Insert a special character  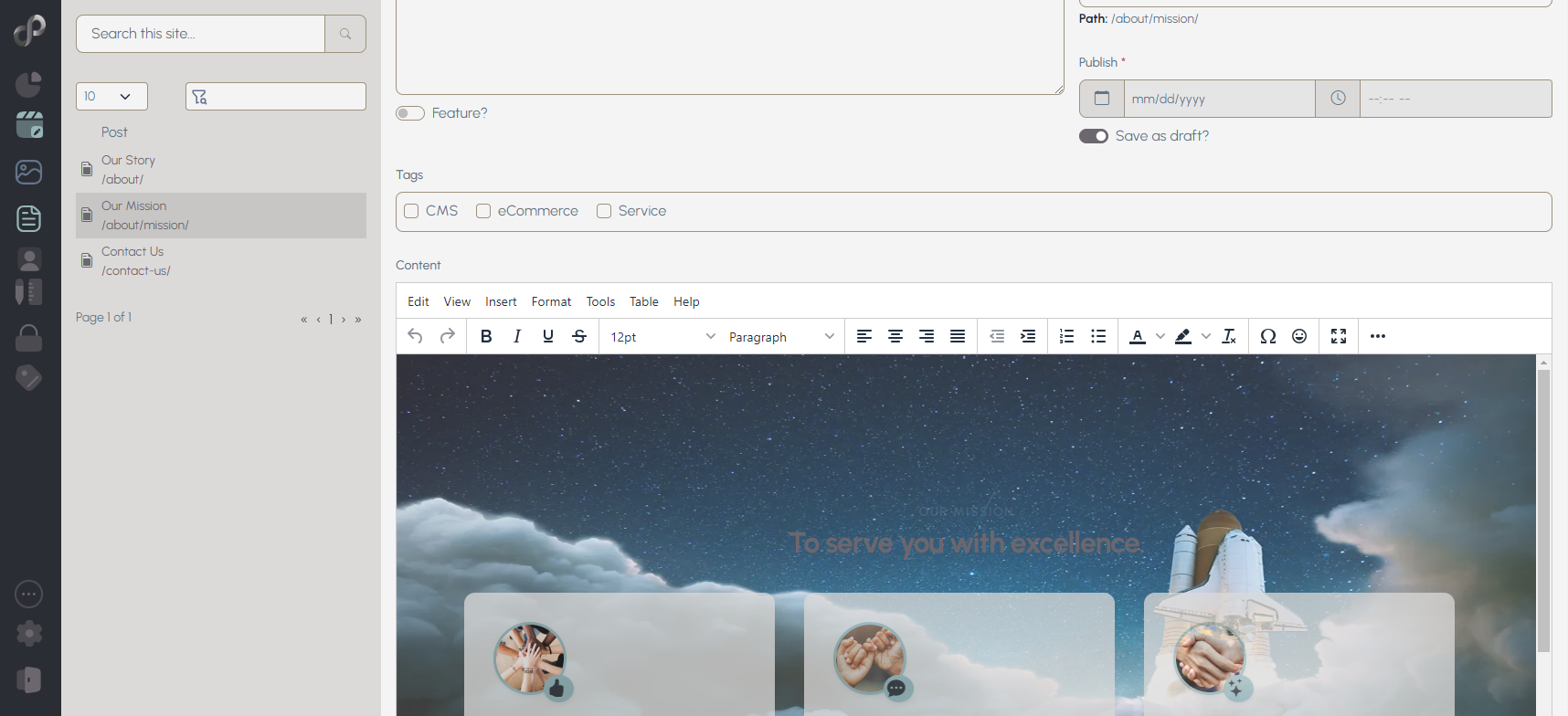[x=1268, y=336]
